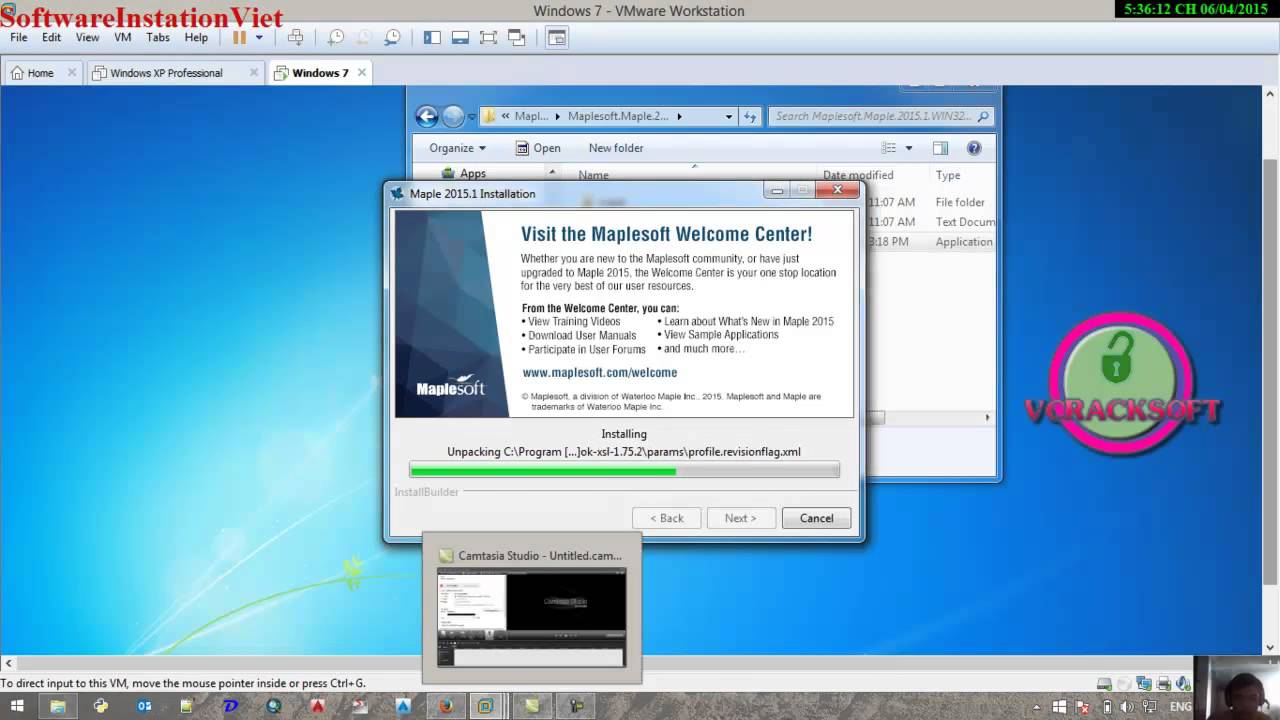Open the VMware View menu
Image resolution: width=1280 pixels, height=720 pixels.
pyautogui.click(x=88, y=37)
